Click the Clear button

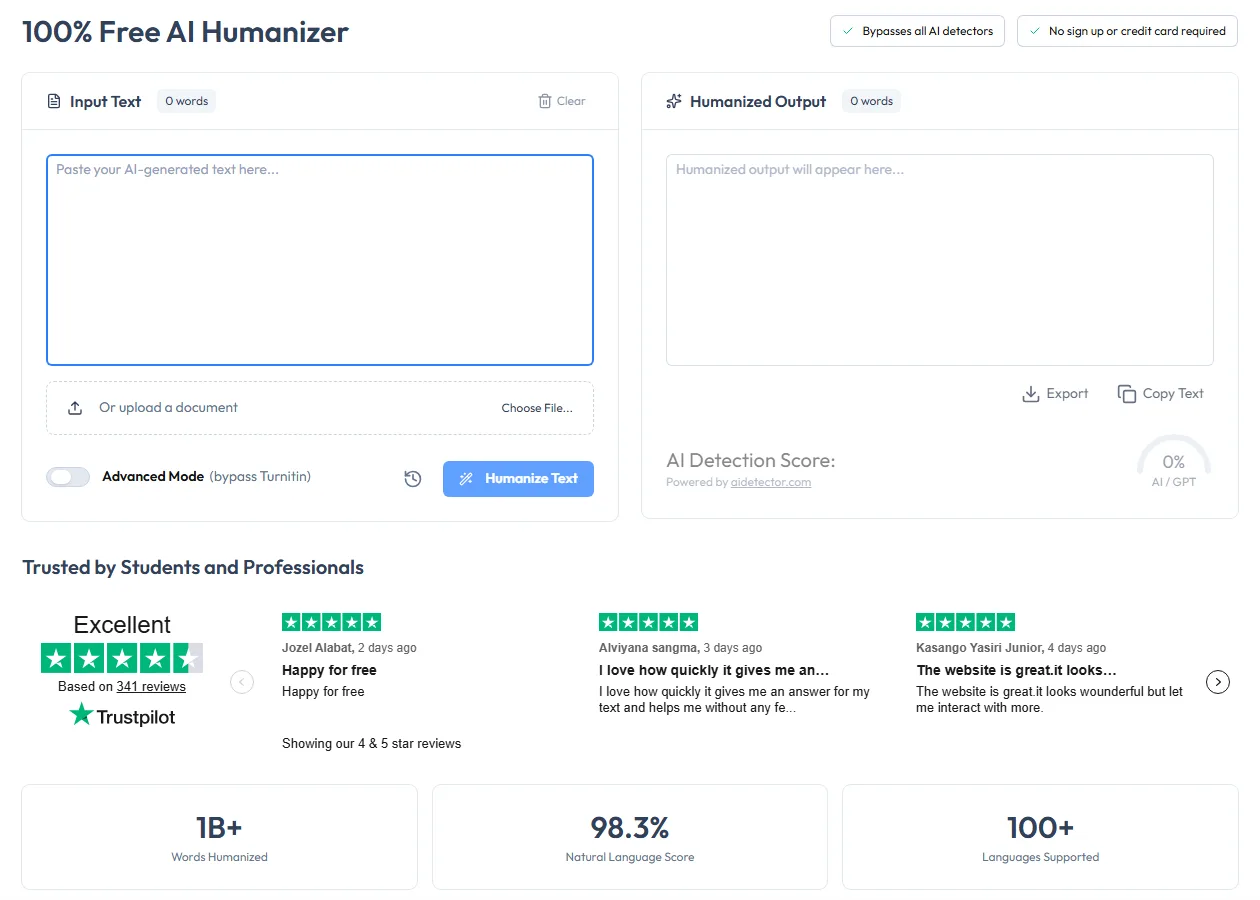(x=562, y=101)
